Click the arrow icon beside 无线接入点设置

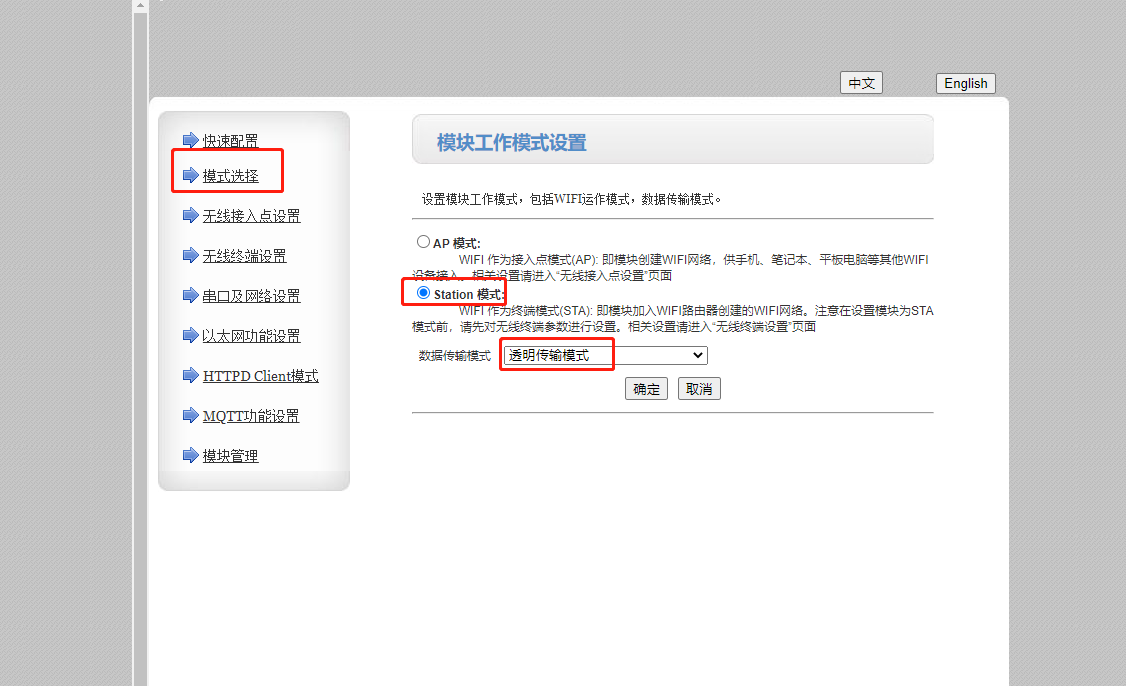click(190, 216)
